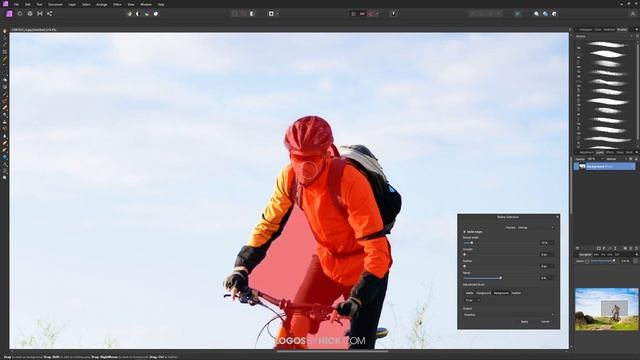Select the View (hand) tool

point(5,31)
